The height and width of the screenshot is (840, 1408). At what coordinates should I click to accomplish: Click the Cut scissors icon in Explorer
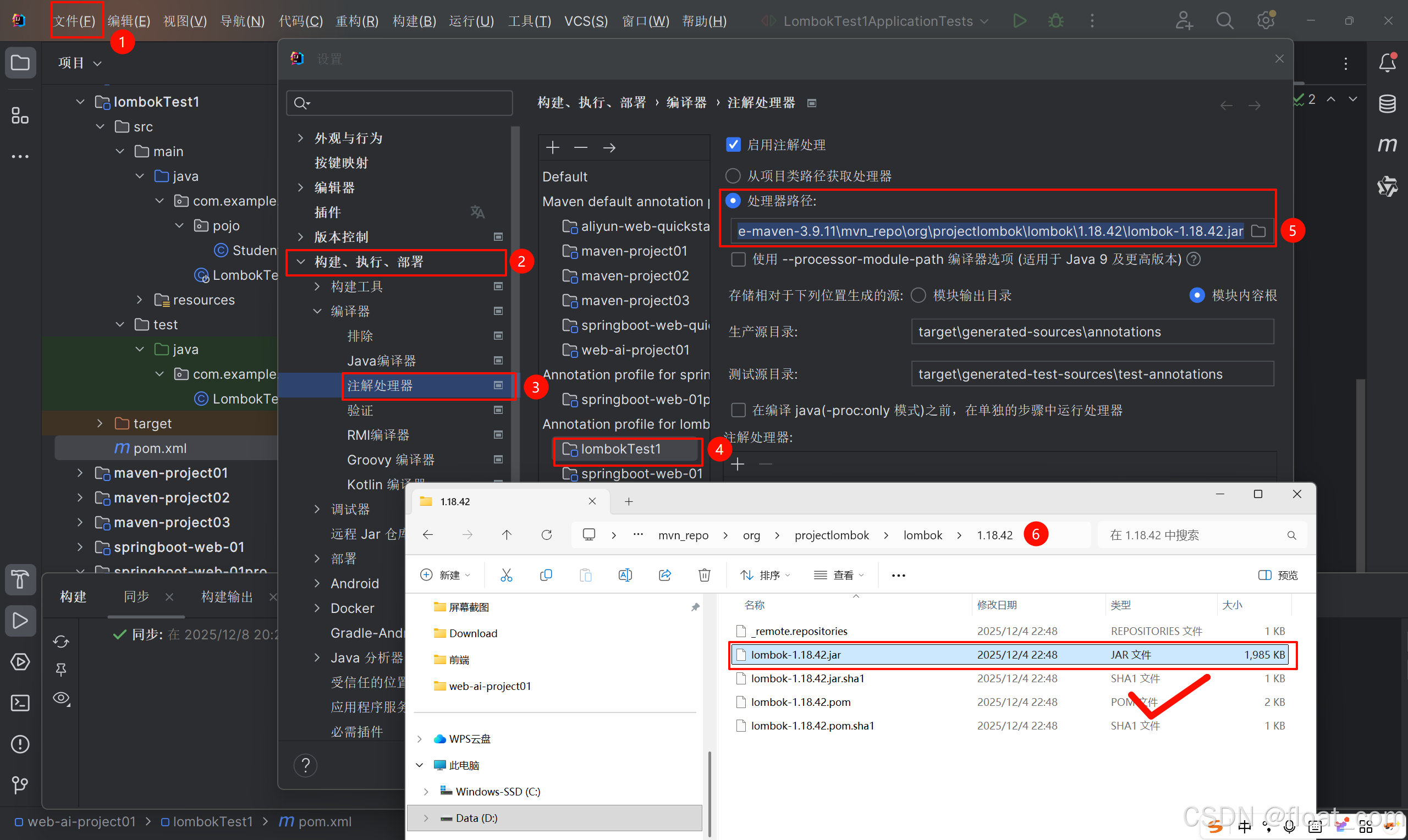[x=506, y=575]
